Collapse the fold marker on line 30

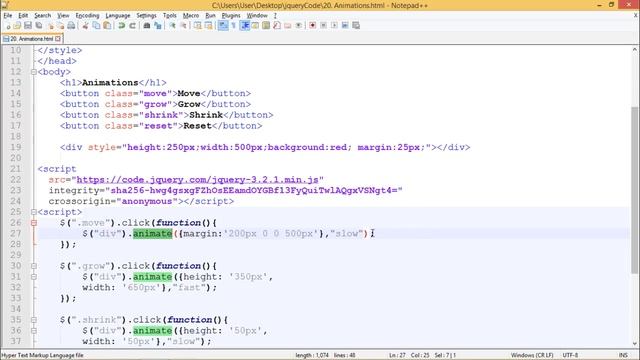click(34, 266)
